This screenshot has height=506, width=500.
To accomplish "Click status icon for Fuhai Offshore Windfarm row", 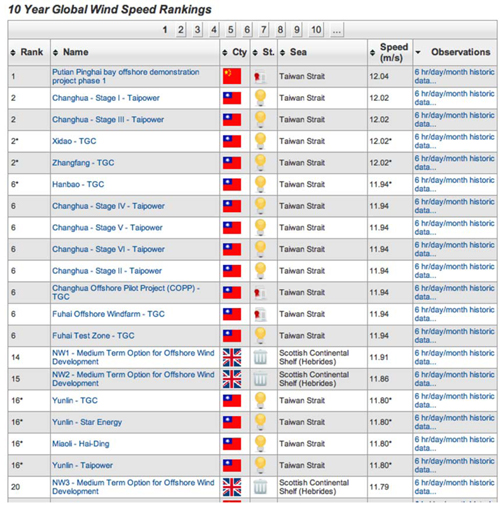I will [260, 314].
